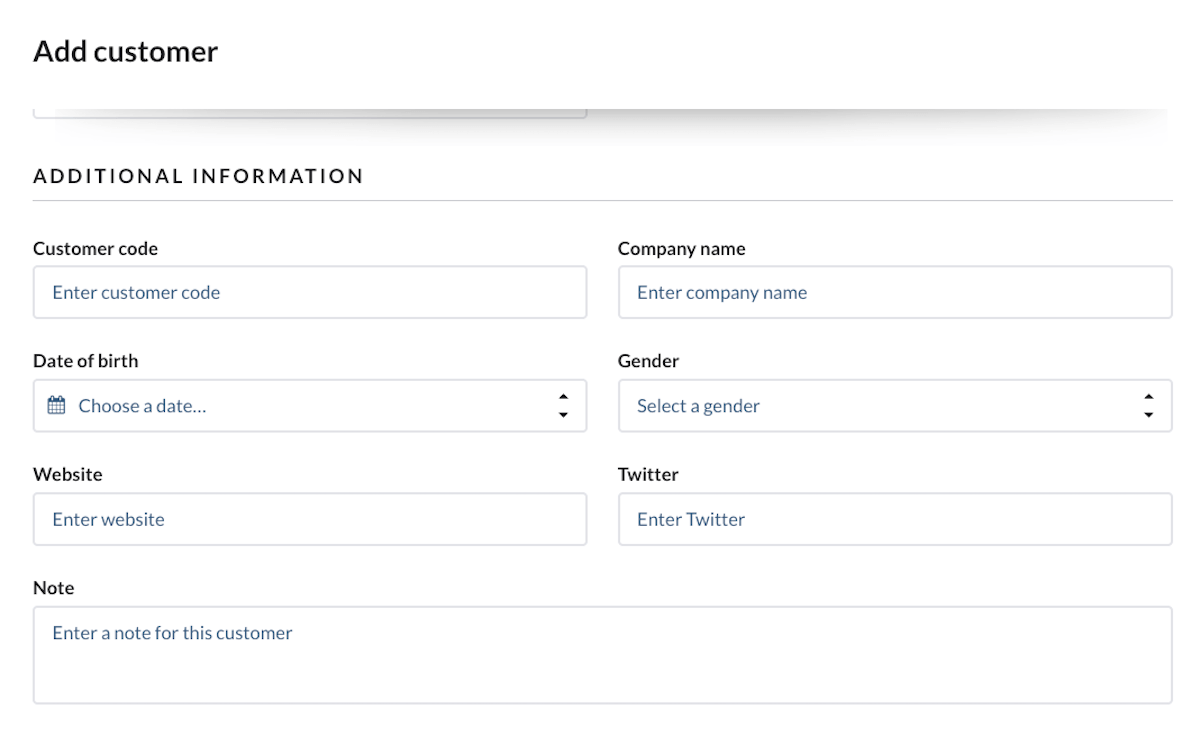Click the 'Website' field label
The image size is (1200, 745).
pos(67,475)
